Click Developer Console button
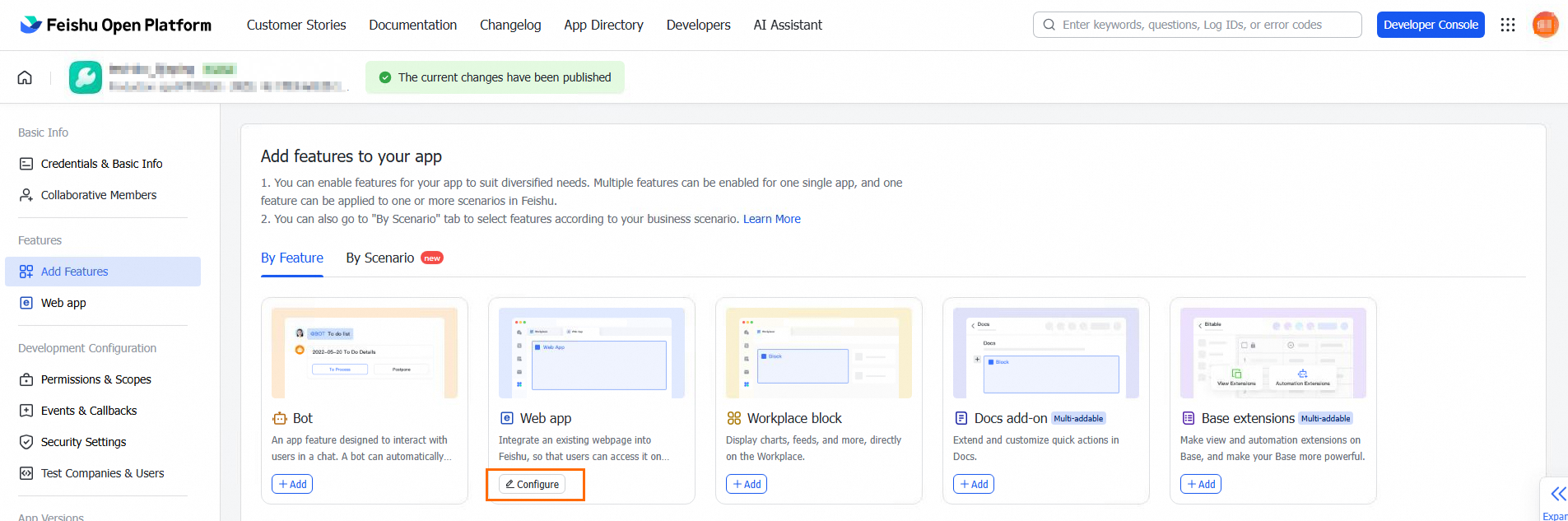1568x521 pixels. pos(1431,25)
